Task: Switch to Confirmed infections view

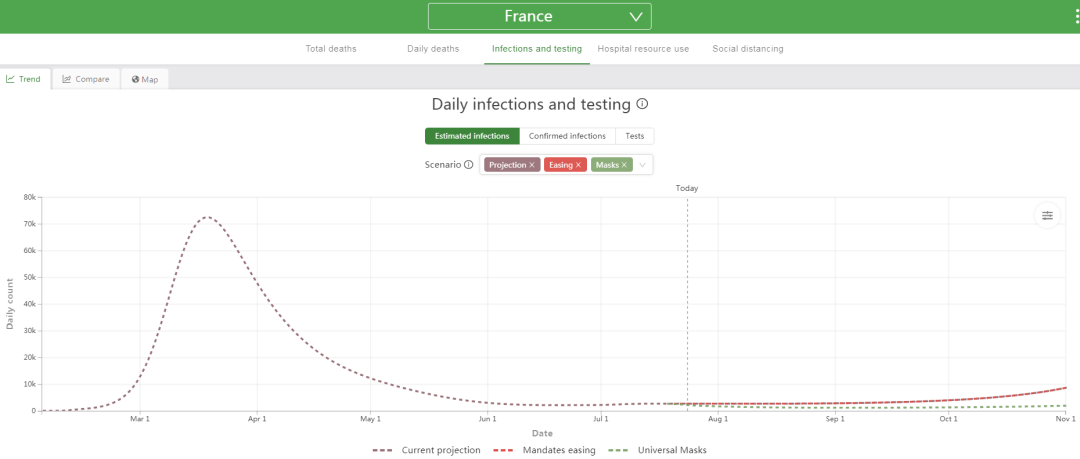Action: coord(568,136)
